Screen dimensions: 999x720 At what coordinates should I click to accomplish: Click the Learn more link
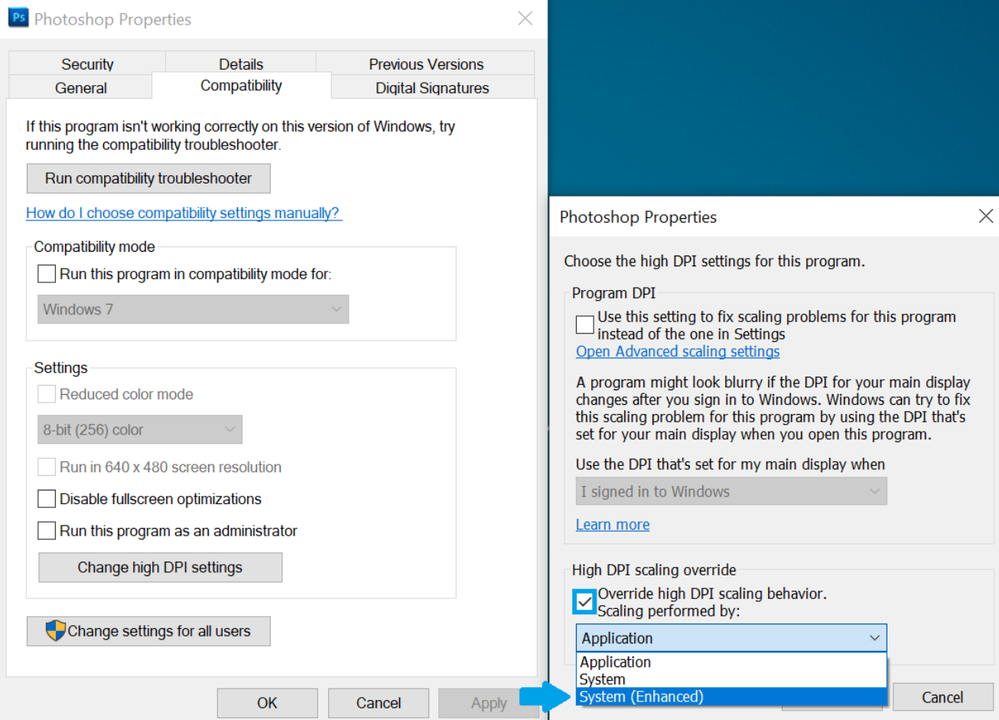613,524
